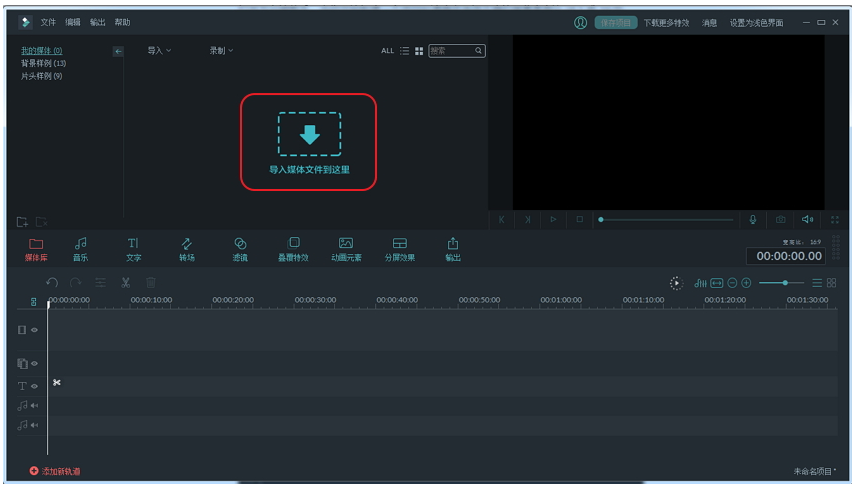Click the zoom to fit timeline icon
This screenshot has width=852, height=488.
717,283
